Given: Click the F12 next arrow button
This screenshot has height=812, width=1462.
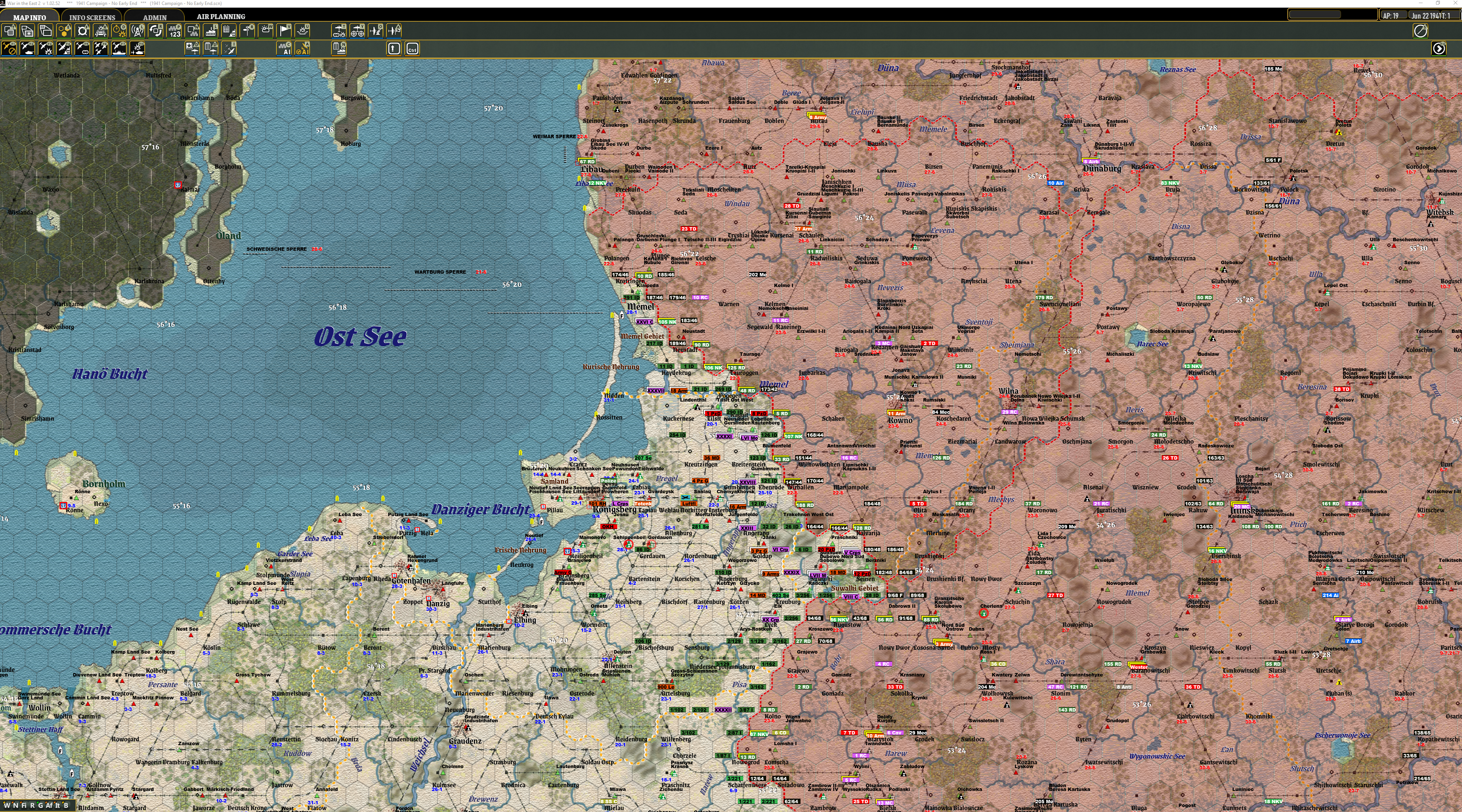Looking at the screenshot, I should point(1439,49).
